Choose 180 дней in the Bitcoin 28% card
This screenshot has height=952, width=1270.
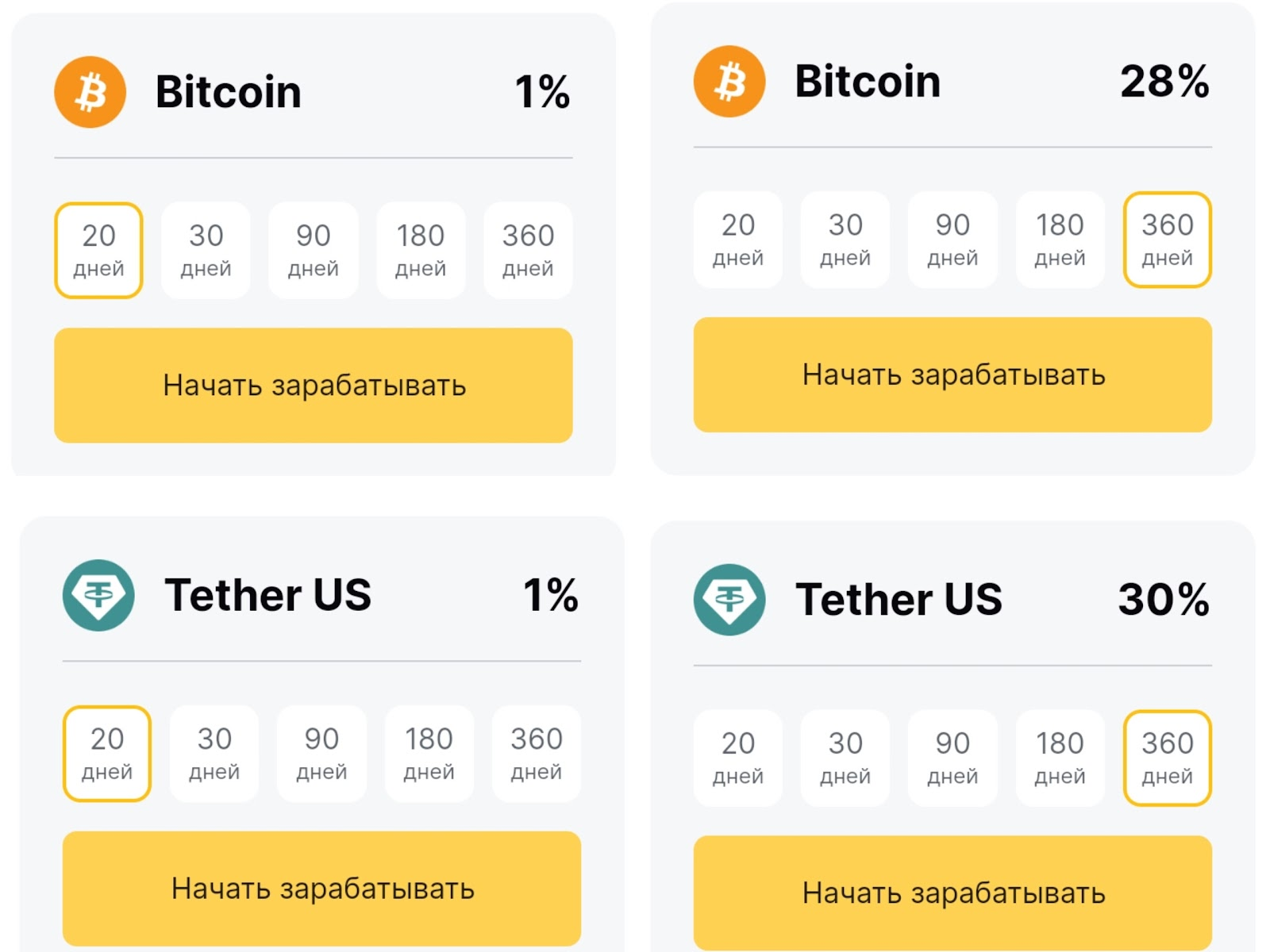[x=1060, y=240]
